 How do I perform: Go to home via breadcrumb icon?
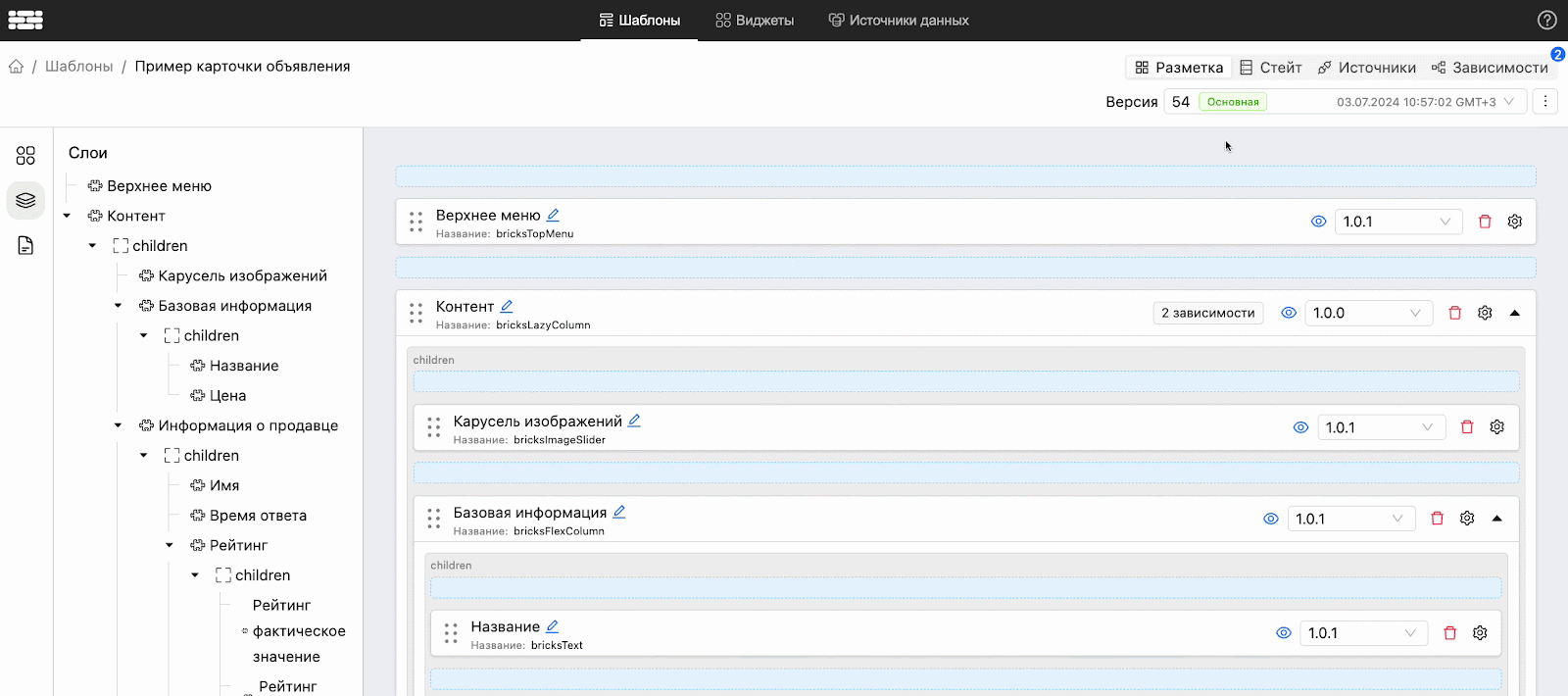(x=16, y=67)
